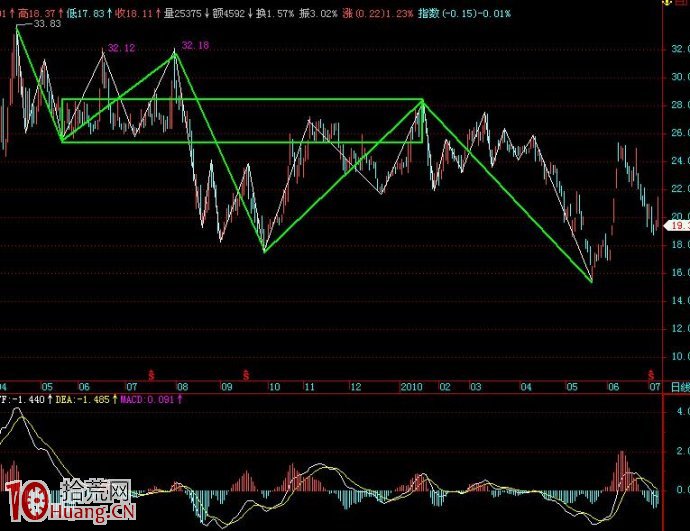Click the MACD:0.091 indicator value

147,399
